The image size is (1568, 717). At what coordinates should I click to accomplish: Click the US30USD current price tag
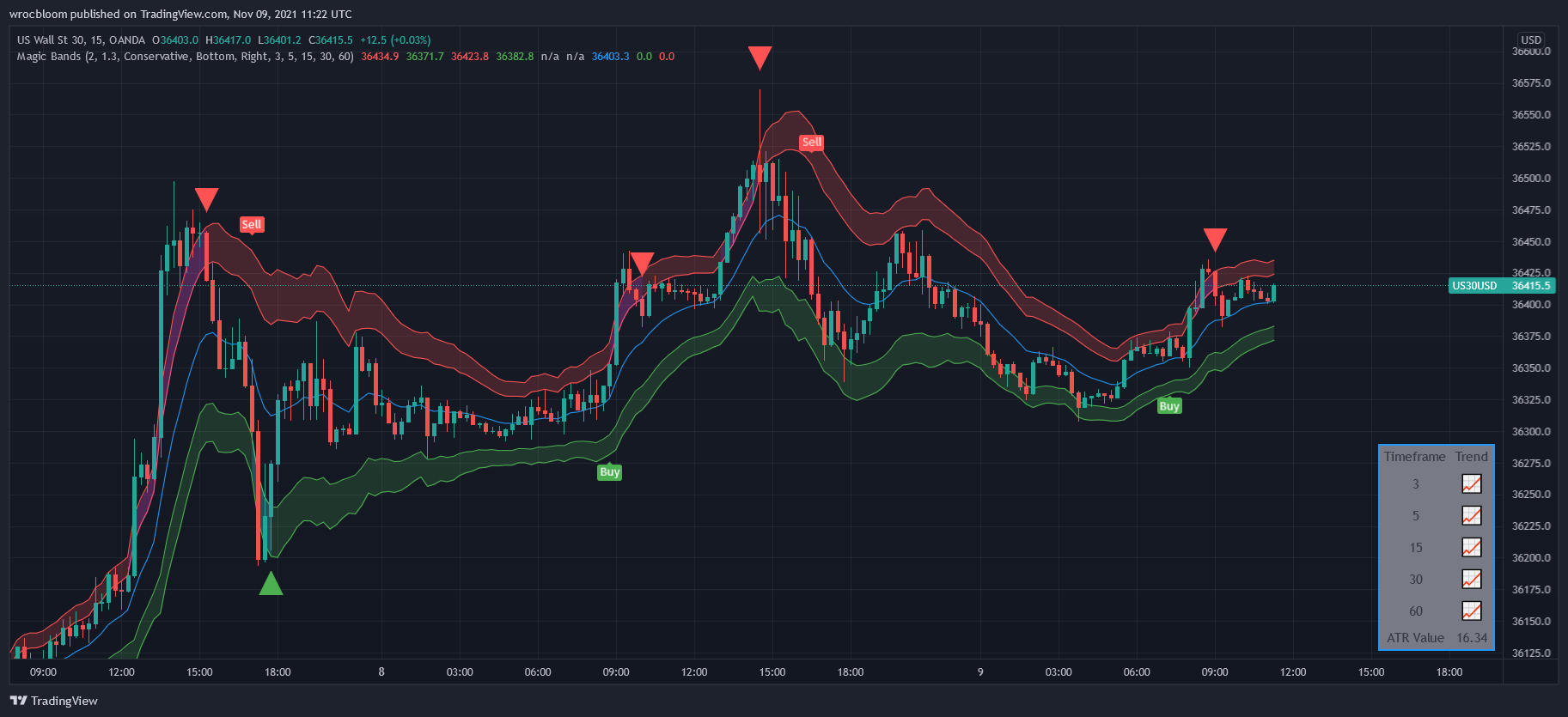[1500, 286]
